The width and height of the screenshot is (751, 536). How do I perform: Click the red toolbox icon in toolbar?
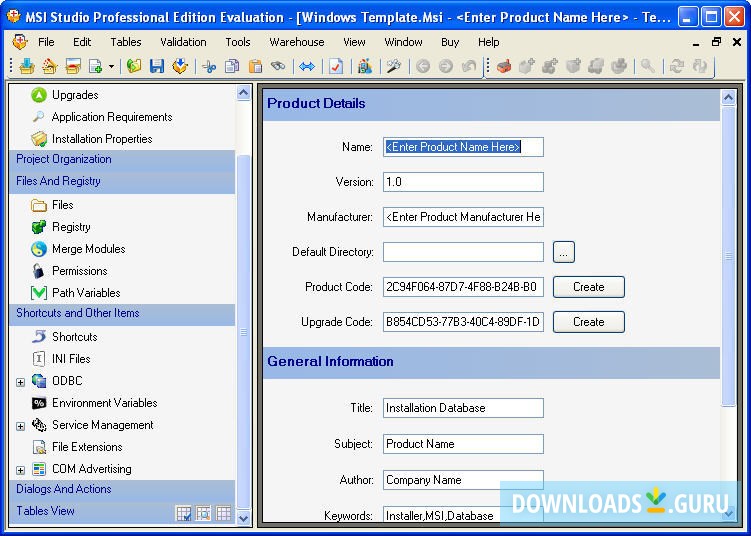[503, 66]
